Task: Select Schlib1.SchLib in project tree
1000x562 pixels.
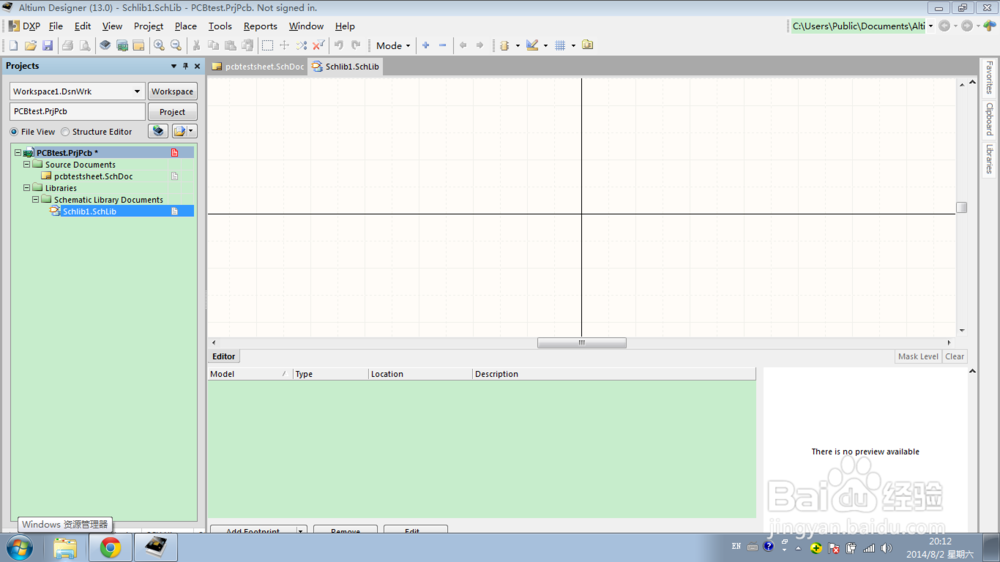Action: [89, 211]
